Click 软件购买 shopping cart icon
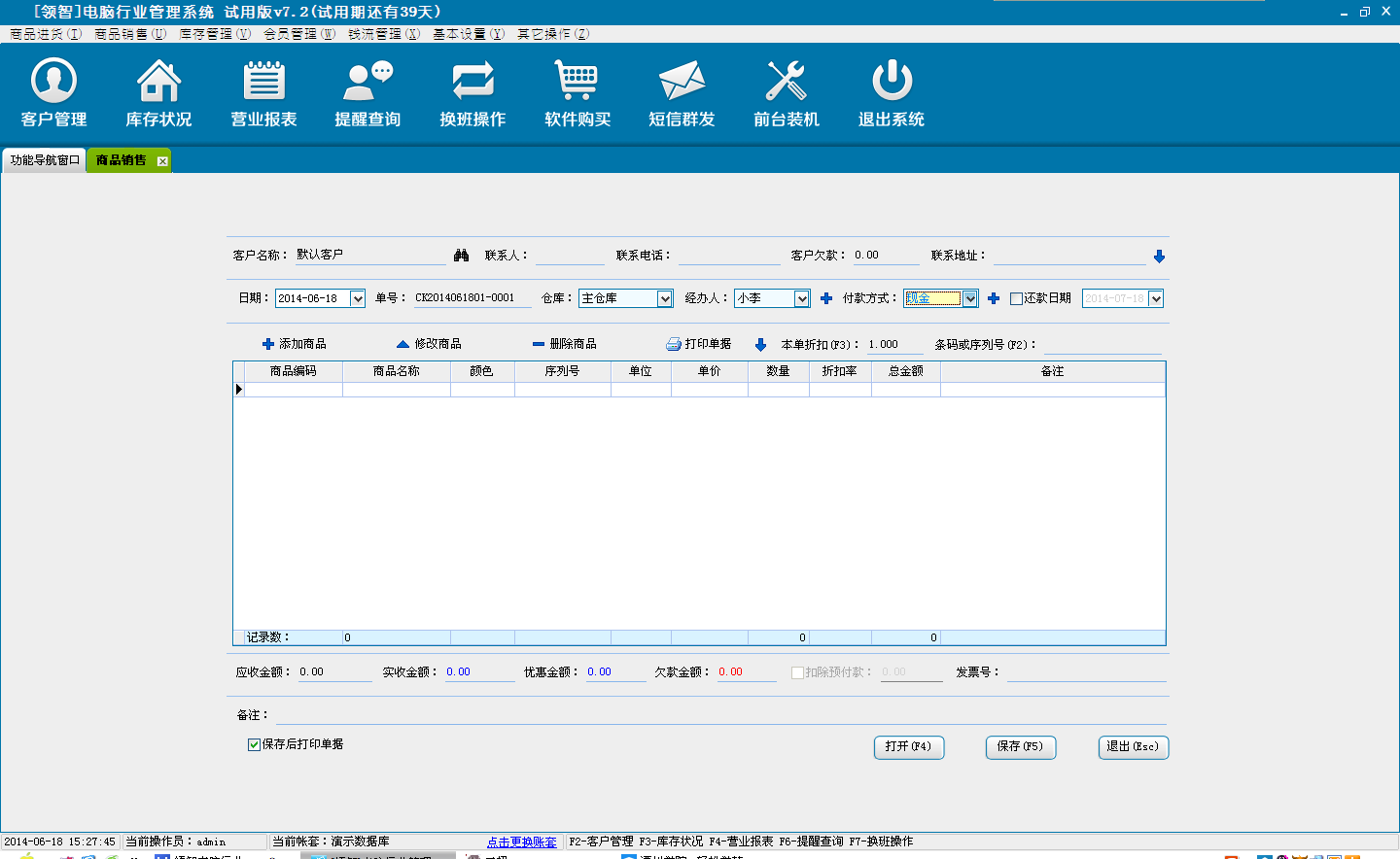 pos(577,82)
